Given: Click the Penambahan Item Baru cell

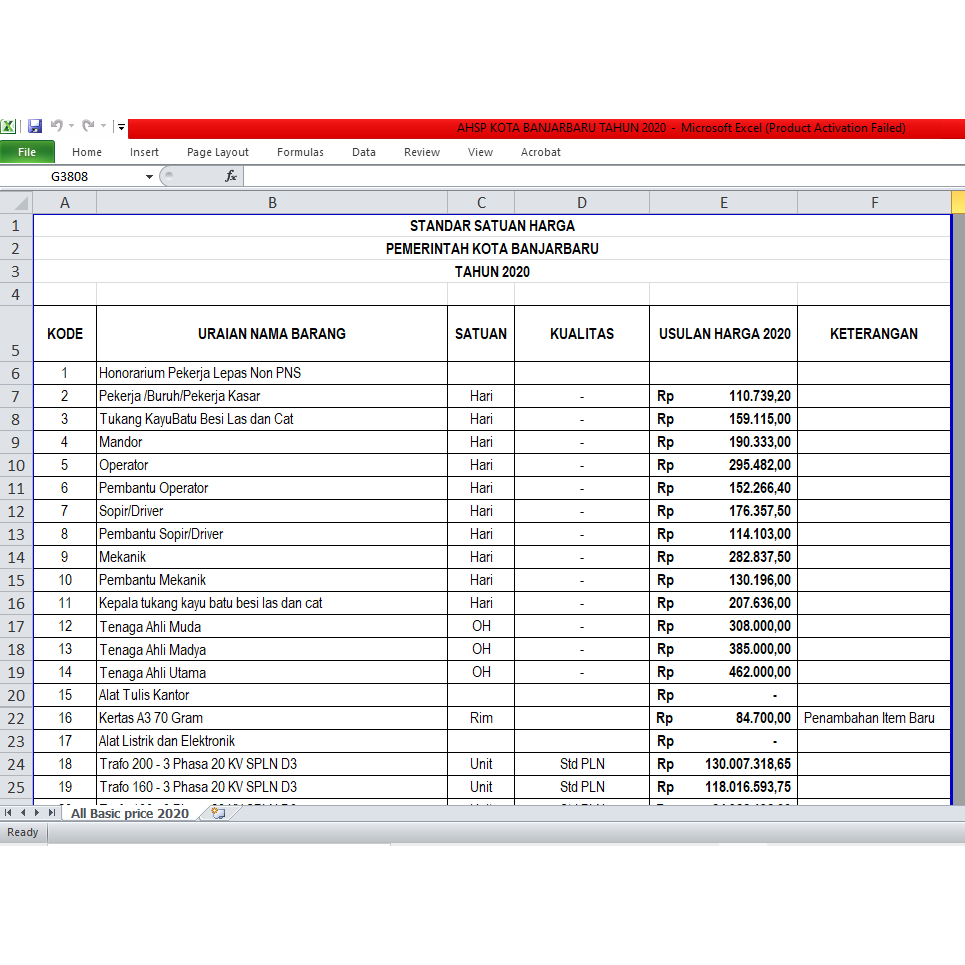Looking at the screenshot, I should pyautogui.click(x=875, y=718).
